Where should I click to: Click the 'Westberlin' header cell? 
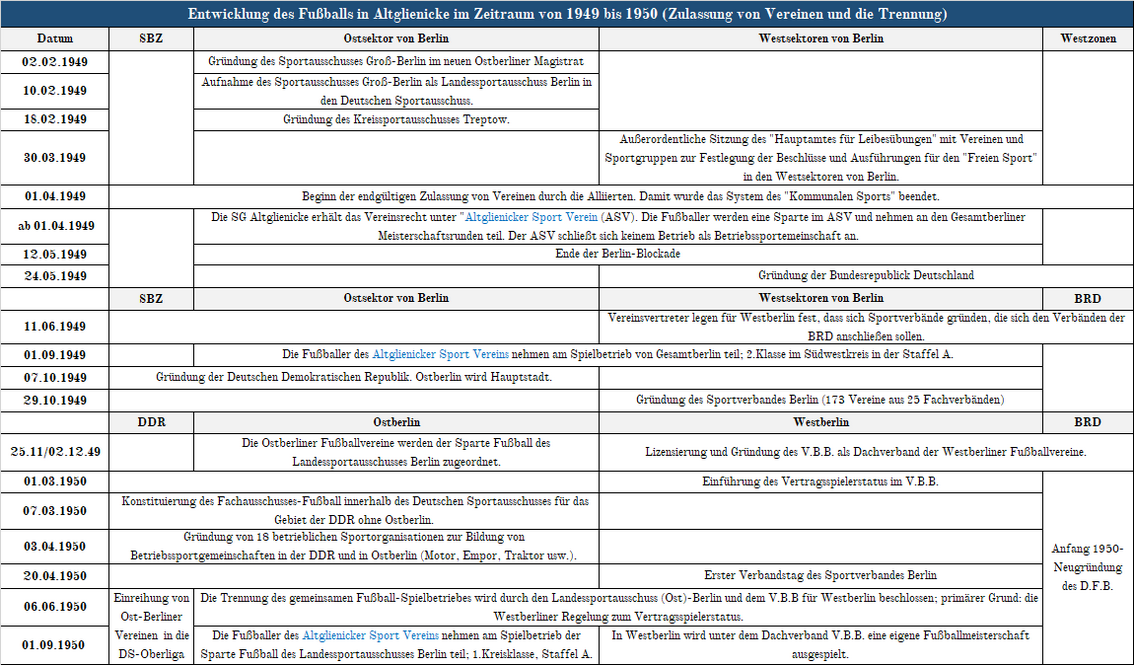pos(821,422)
